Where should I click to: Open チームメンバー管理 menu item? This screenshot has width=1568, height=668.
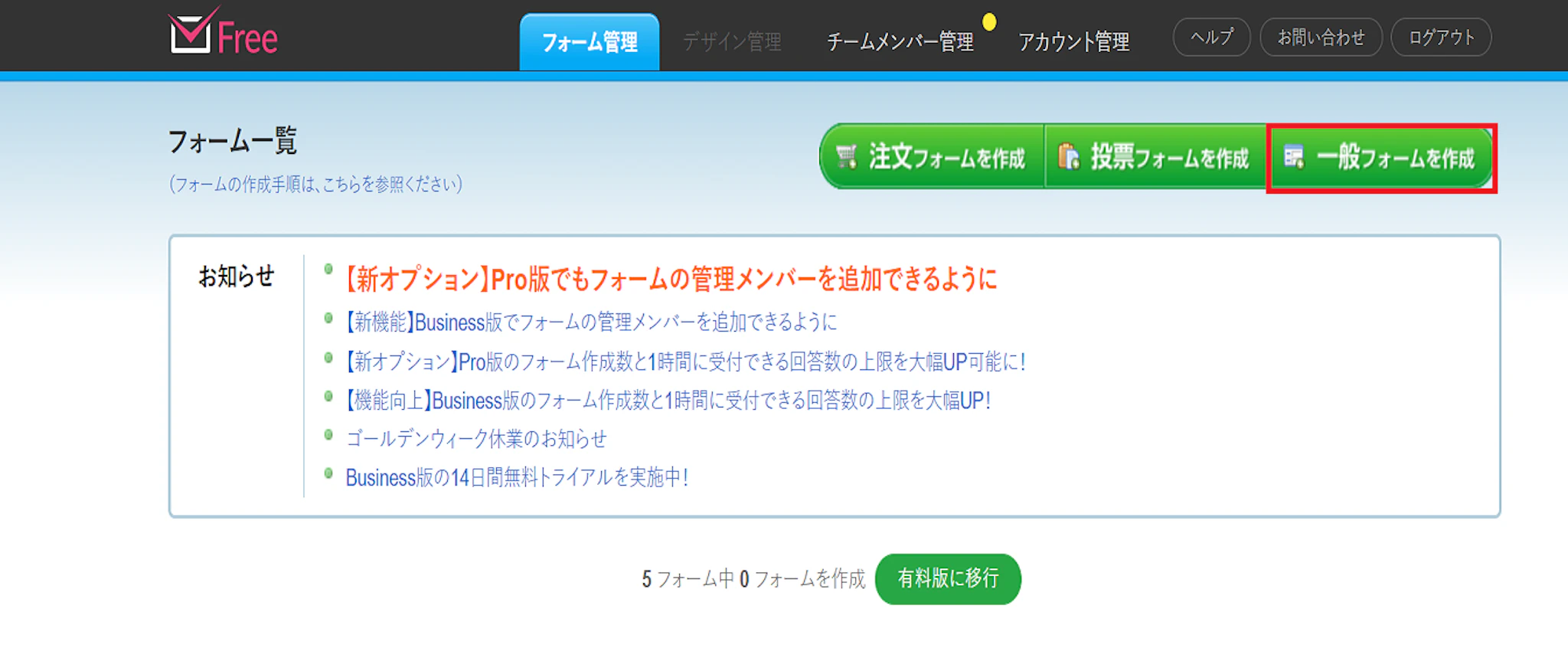coord(900,42)
